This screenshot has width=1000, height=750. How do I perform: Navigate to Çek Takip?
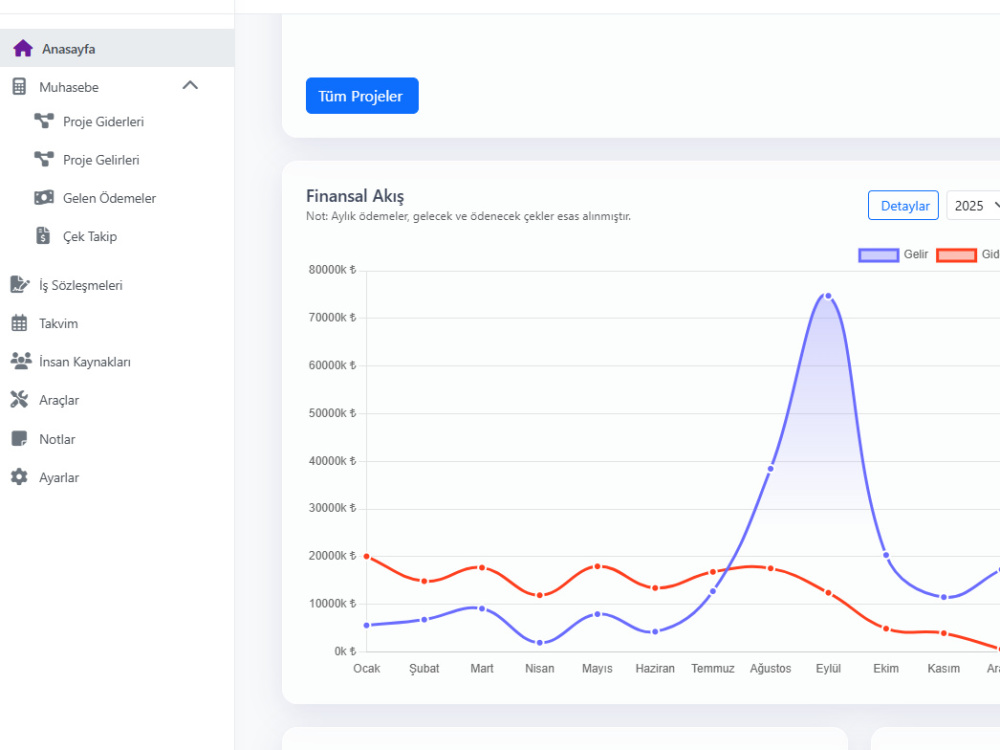pyautogui.click(x=90, y=237)
